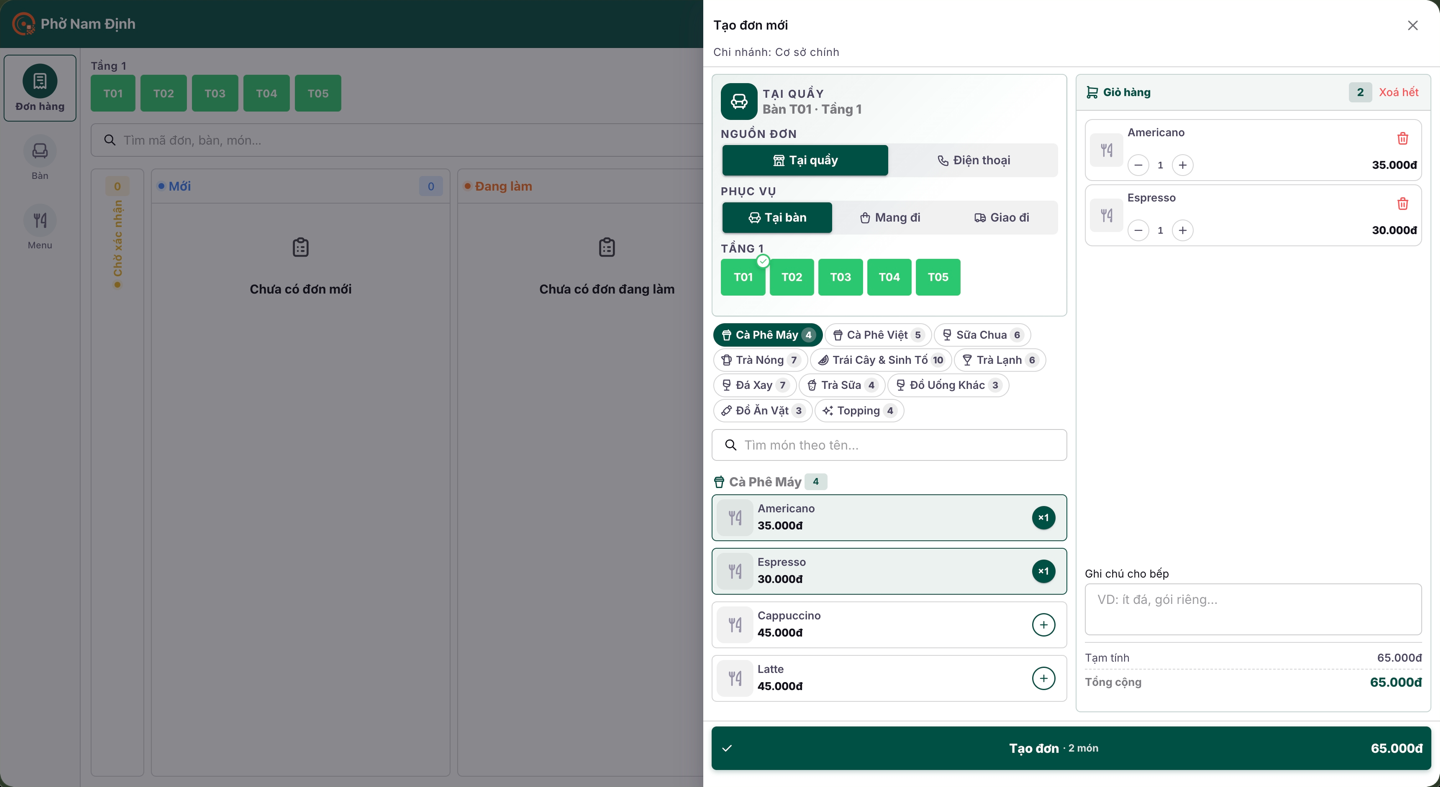Add Latte with its plus icon
This screenshot has height=787, width=1440.
pyautogui.click(x=1043, y=678)
